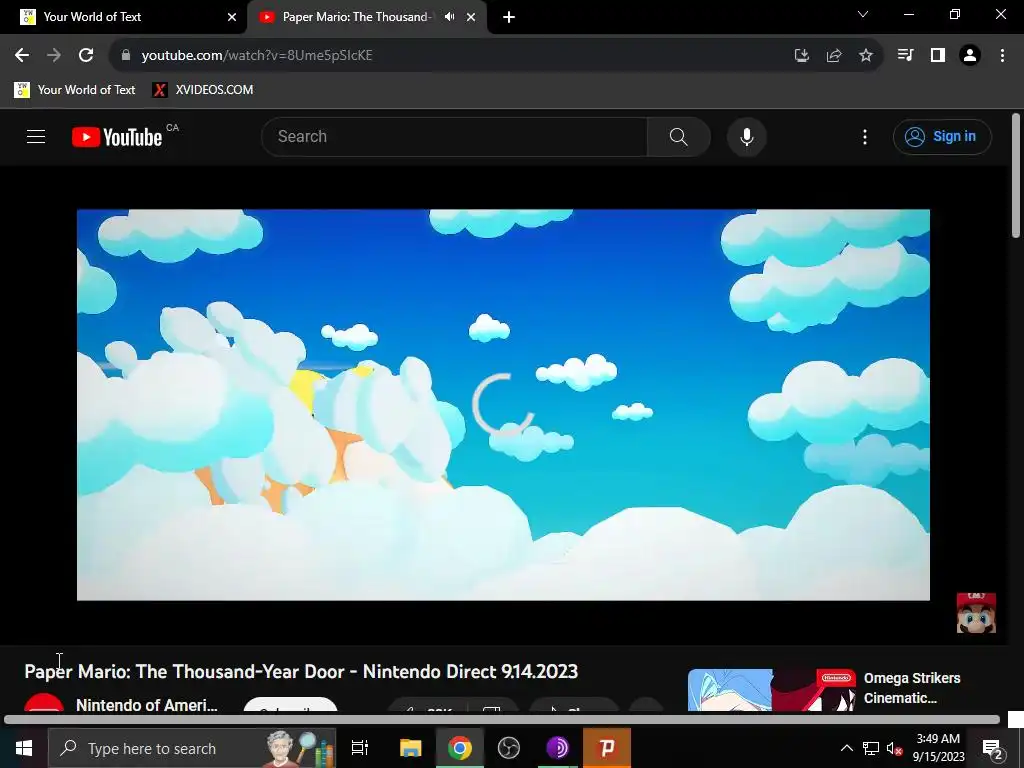This screenshot has height=768, width=1024.
Task: Click the Windows taskbar search box
Action: click(x=192, y=748)
